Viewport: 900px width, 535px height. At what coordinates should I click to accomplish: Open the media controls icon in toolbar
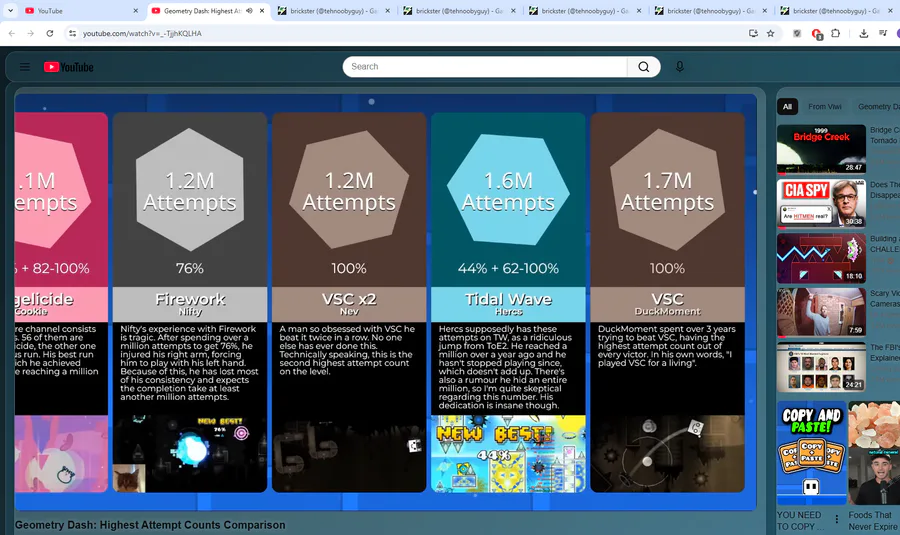tap(883, 33)
